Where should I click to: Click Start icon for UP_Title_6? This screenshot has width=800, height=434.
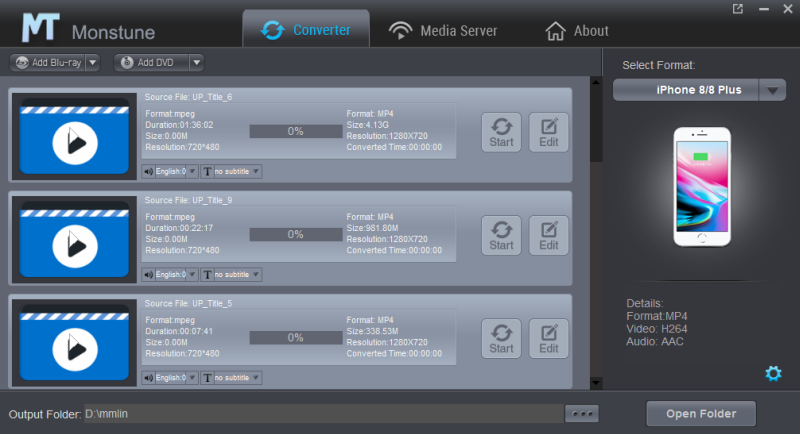pyautogui.click(x=501, y=131)
